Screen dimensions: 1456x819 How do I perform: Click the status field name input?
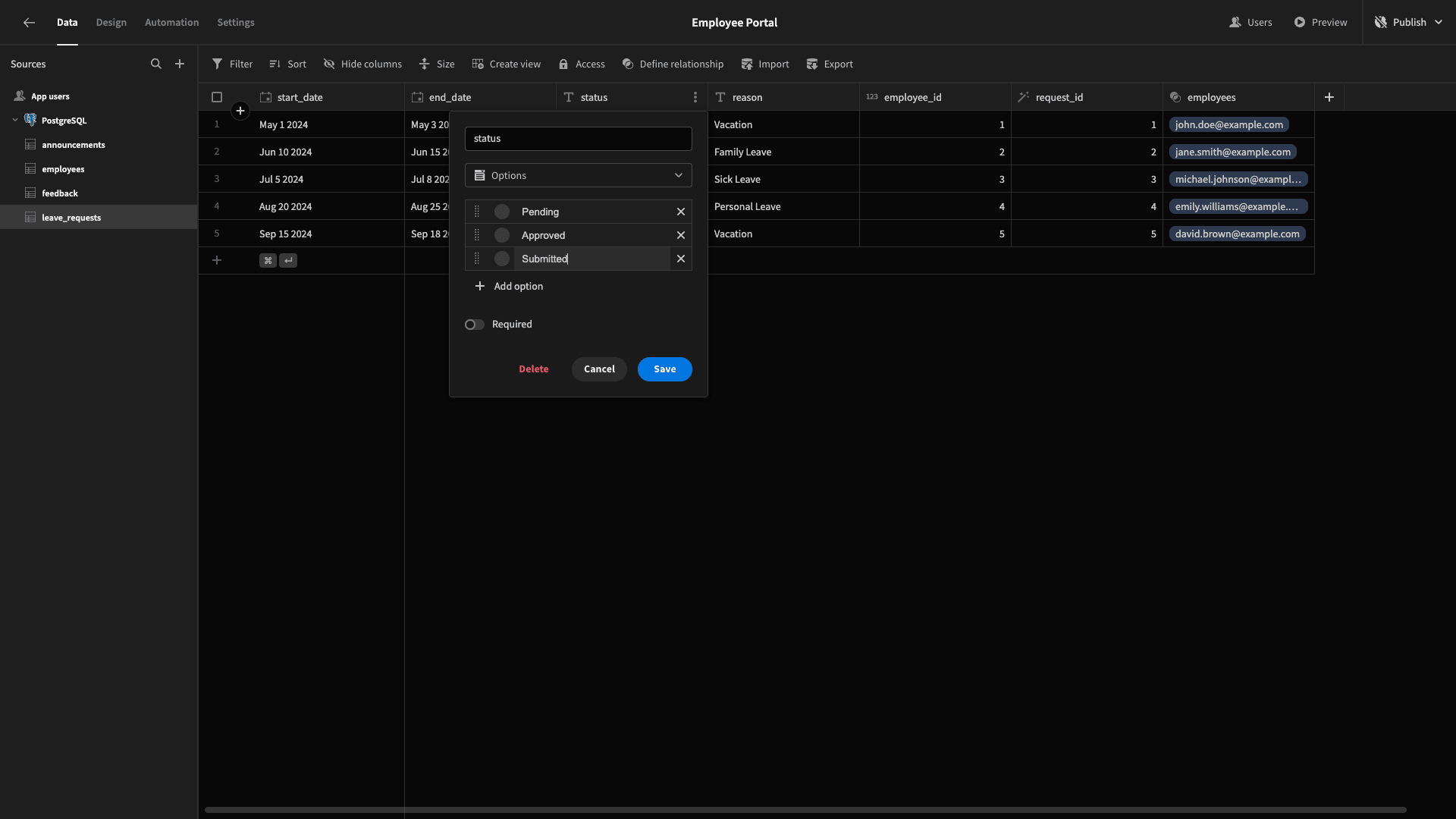pyautogui.click(x=578, y=138)
